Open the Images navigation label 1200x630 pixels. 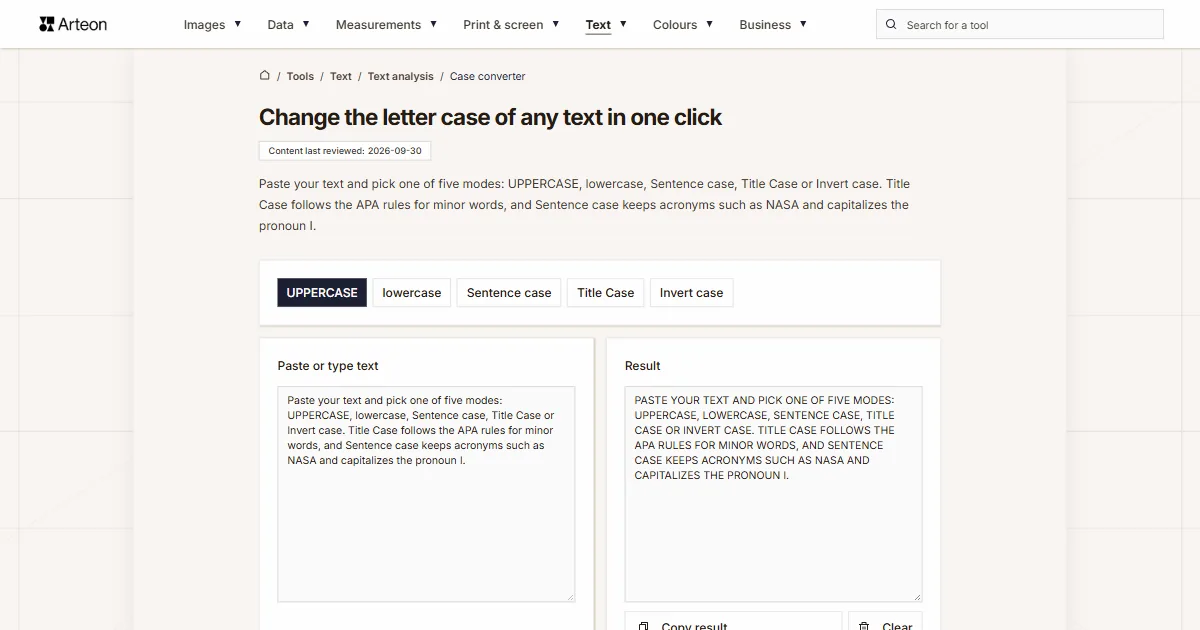pos(204,25)
